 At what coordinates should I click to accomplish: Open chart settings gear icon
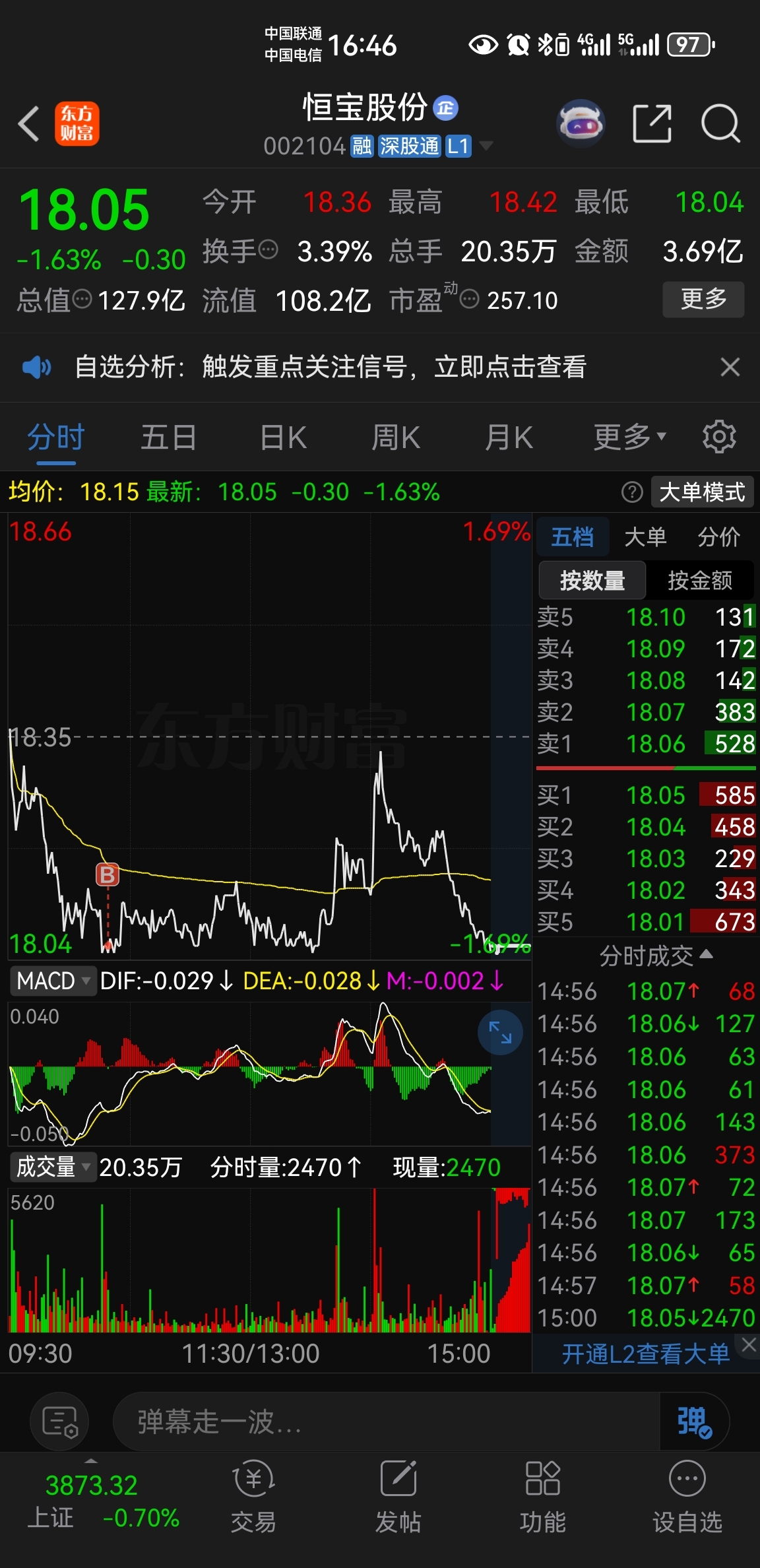[719, 437]
